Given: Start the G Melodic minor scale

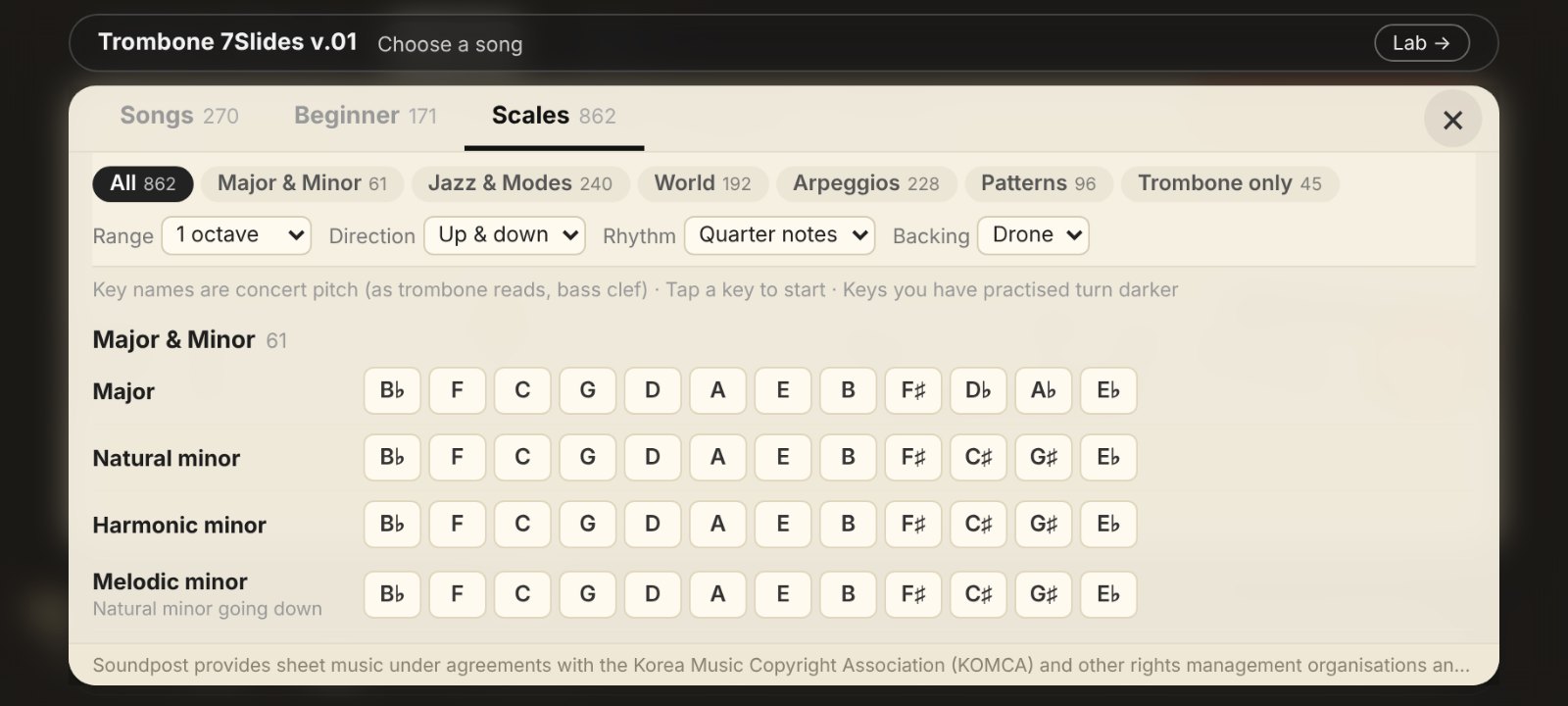Looking at the screenshot, I should (x=587, y=594).
